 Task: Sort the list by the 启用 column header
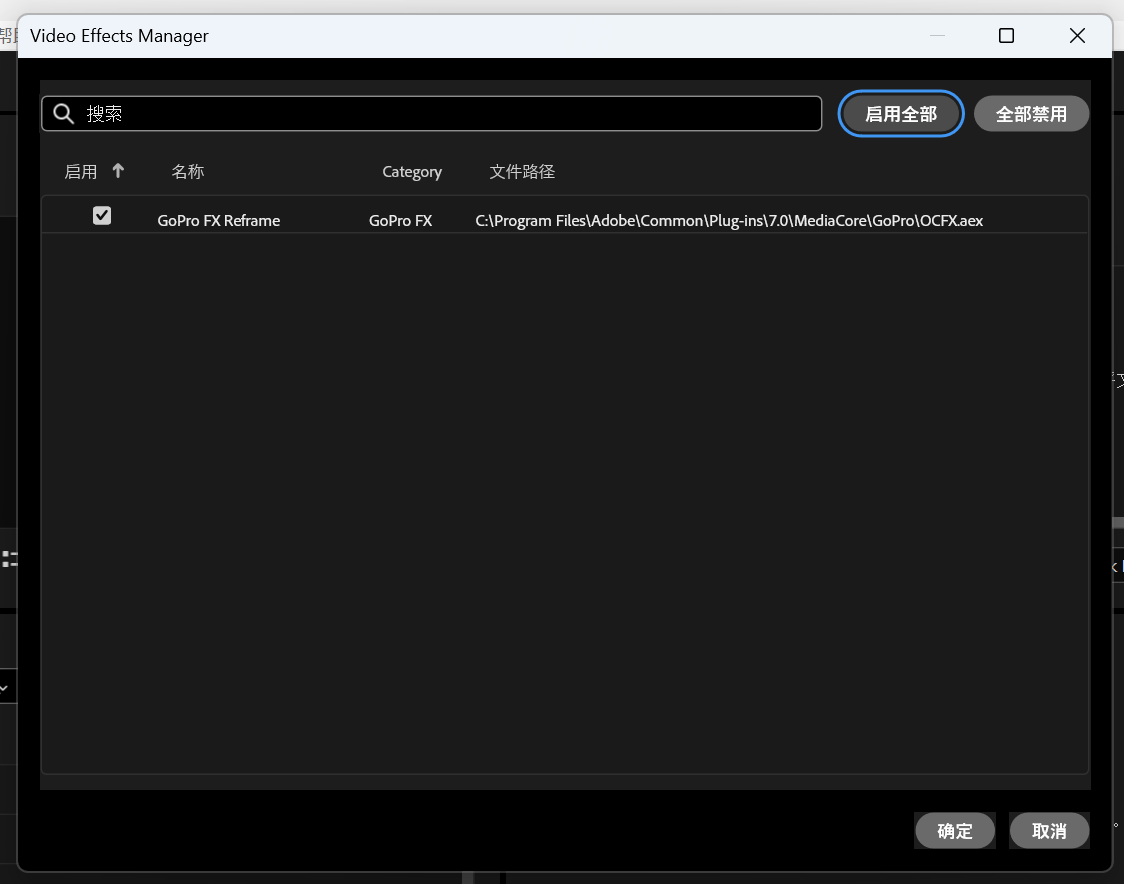click(x=82, y=170)
